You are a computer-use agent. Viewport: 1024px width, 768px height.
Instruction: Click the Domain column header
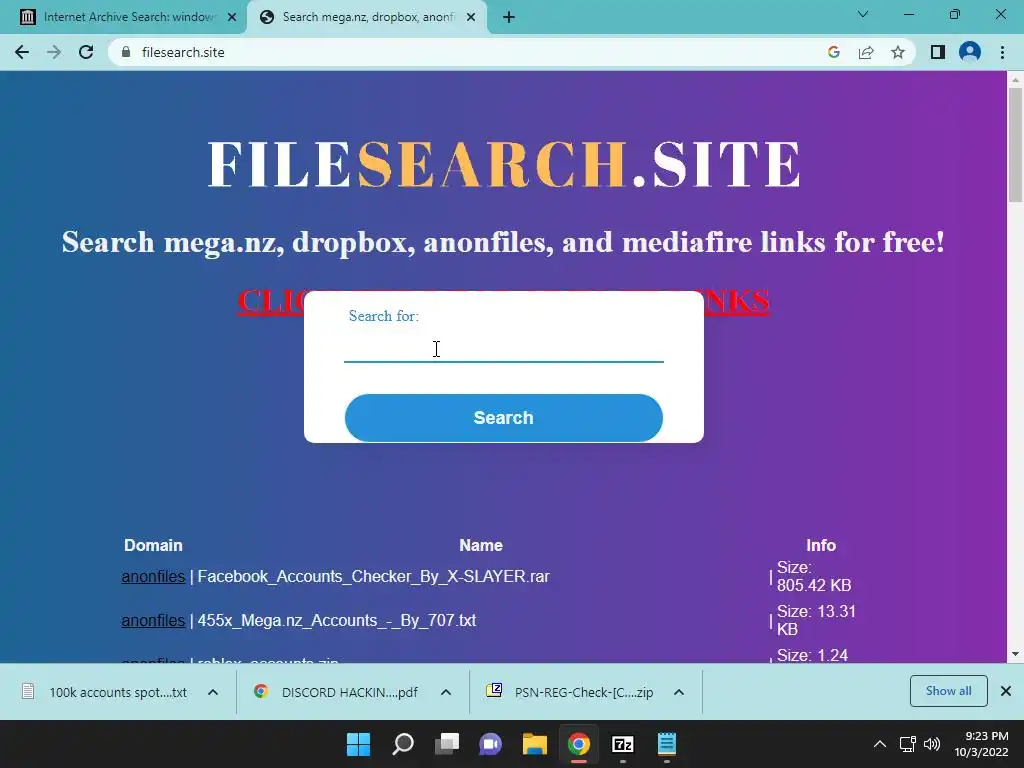tap(153, 545)
